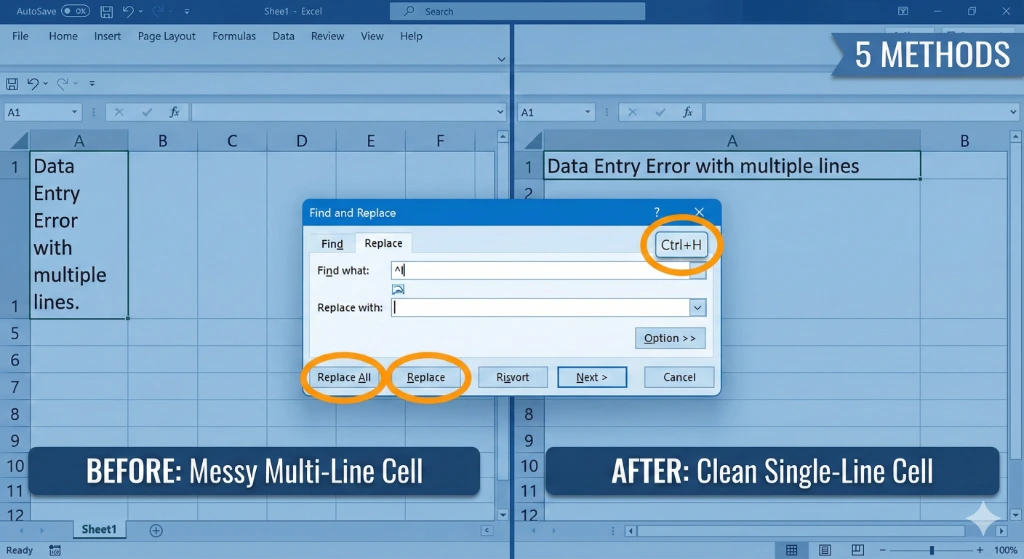The height and width of the screenshot is (559, 1024).
Task: Click the zoom slider handle
Action: pos(932,551)
